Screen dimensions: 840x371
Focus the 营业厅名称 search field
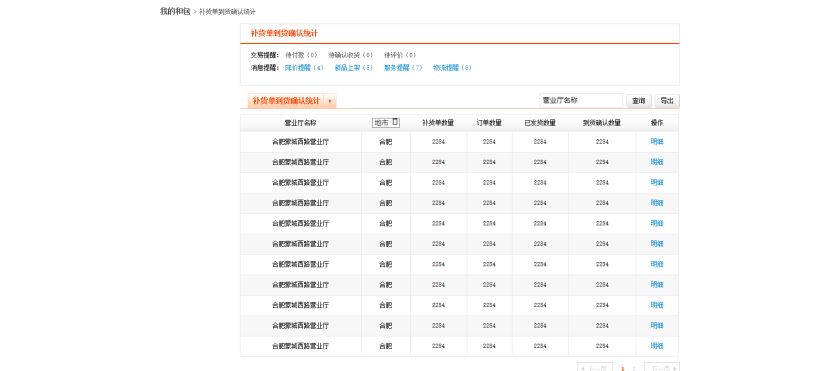581,101
